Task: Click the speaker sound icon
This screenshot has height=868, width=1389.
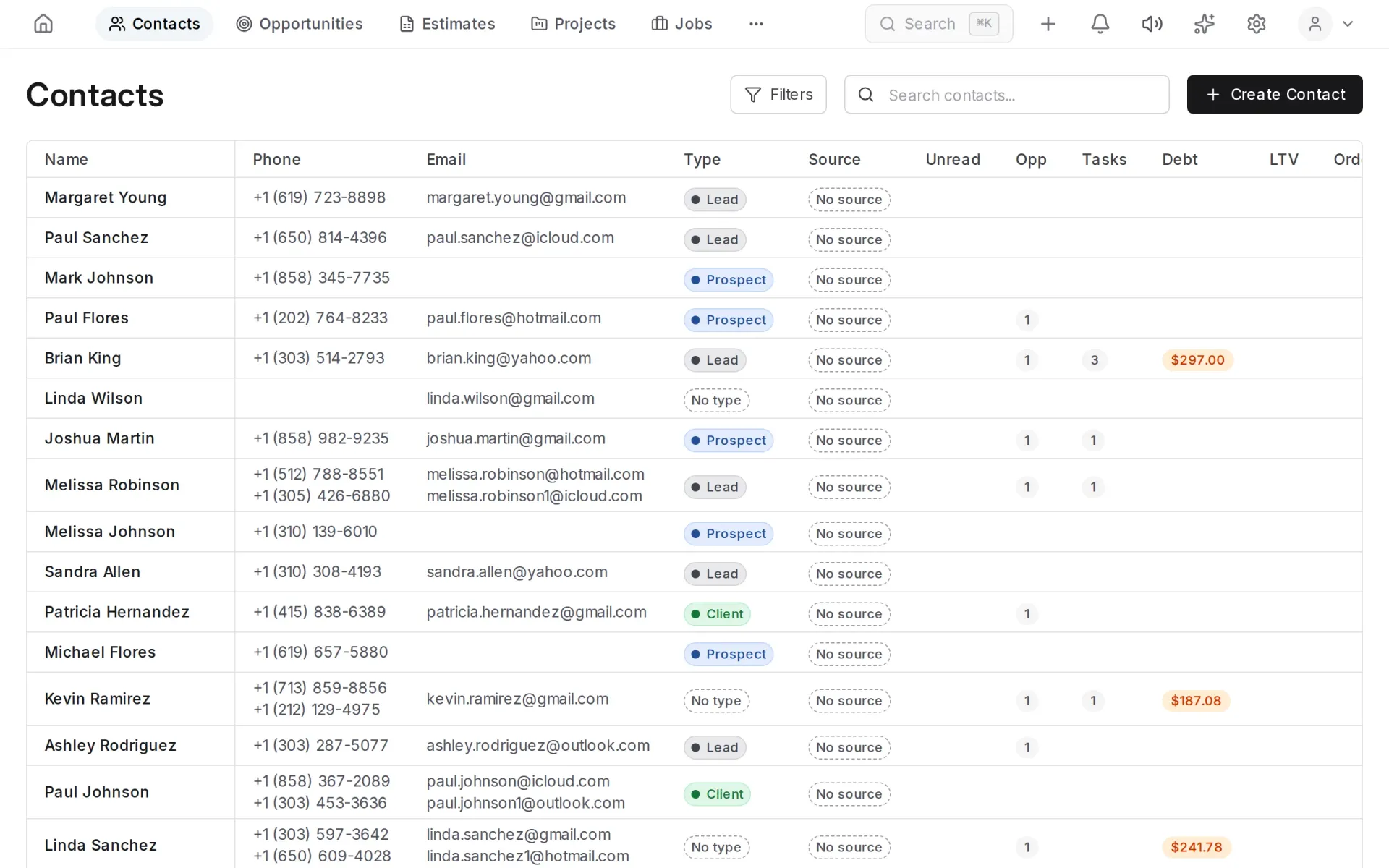Action: 1152,24
